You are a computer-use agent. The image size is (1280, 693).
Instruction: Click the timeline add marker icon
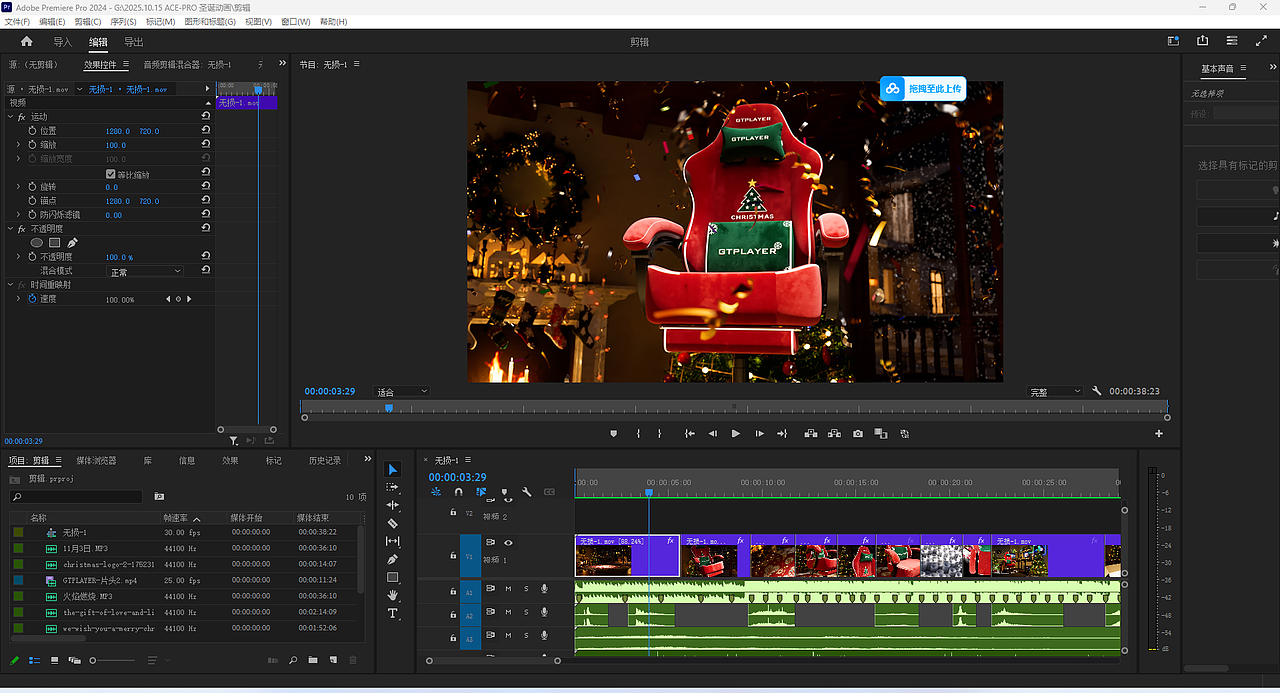(x=504, y=492)
